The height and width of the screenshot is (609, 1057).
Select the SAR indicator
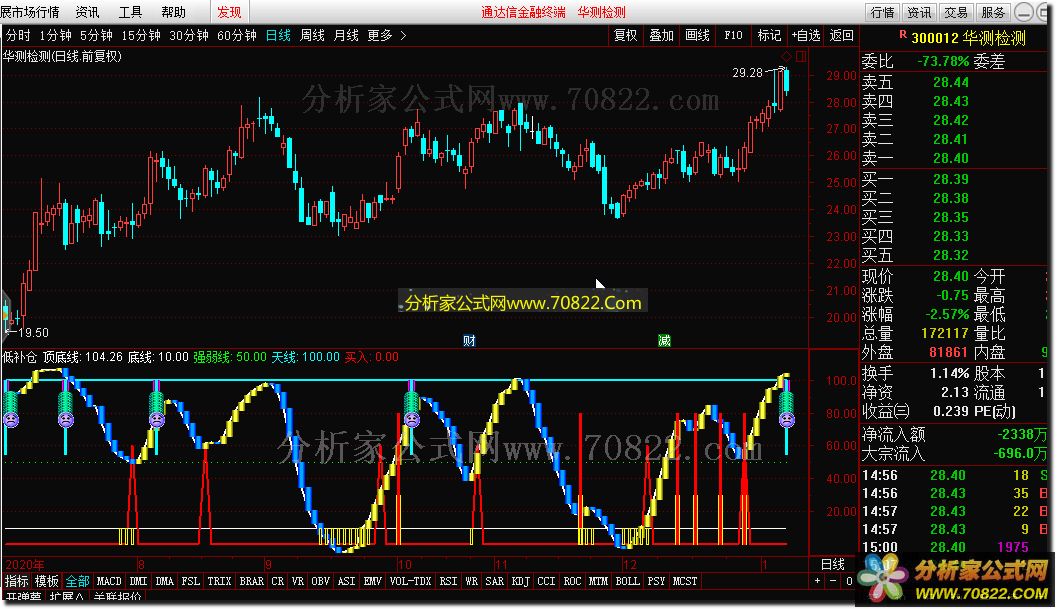click(495, 581)
